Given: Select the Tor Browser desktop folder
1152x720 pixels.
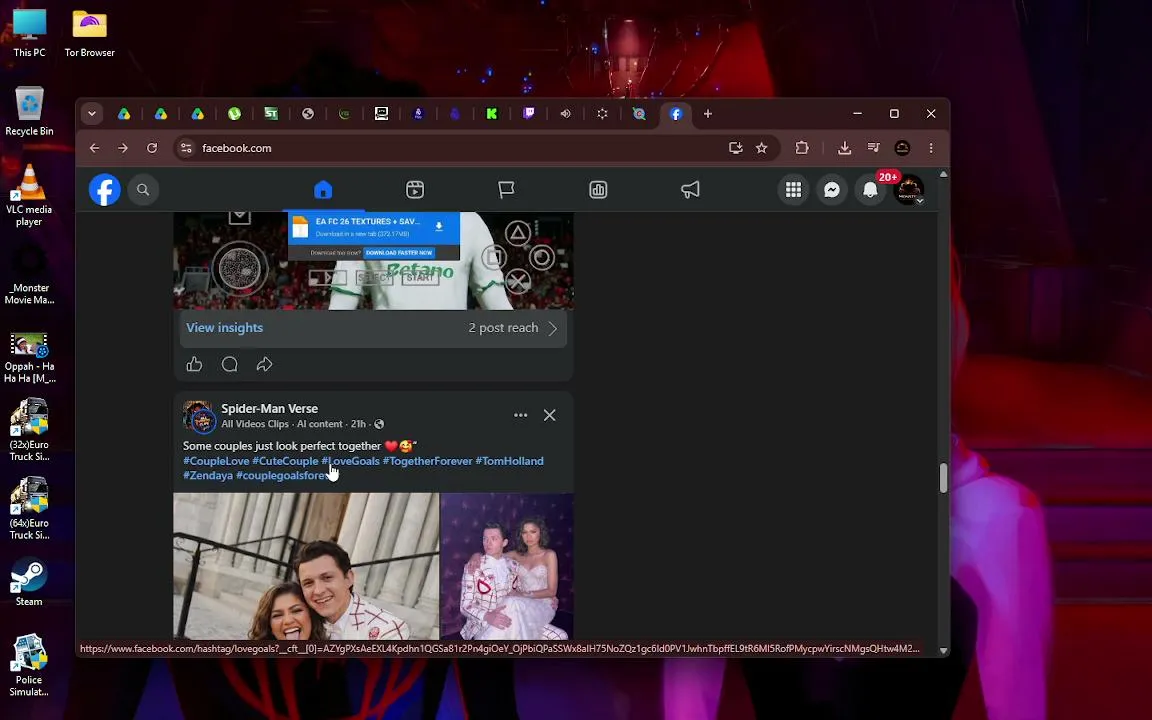Looking at the screenshot, I should point(90,33).
